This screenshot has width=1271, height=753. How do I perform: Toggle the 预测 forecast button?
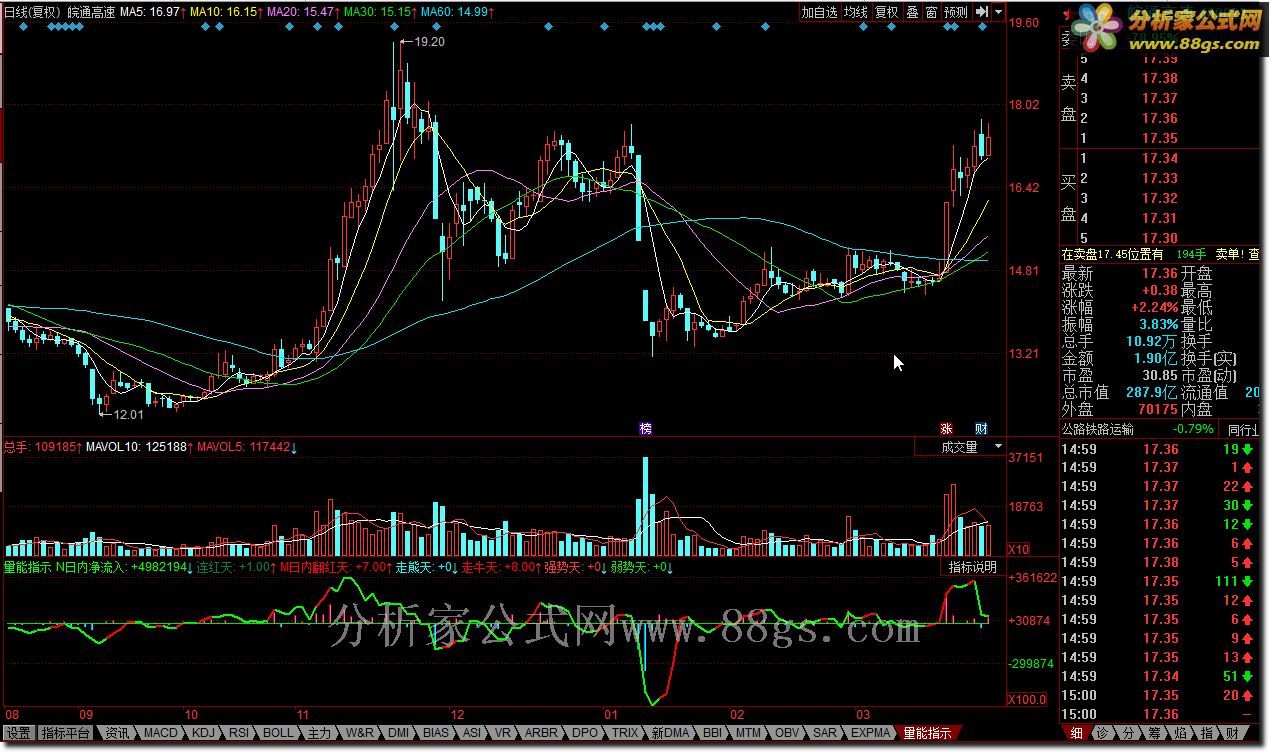click(956, 12)
